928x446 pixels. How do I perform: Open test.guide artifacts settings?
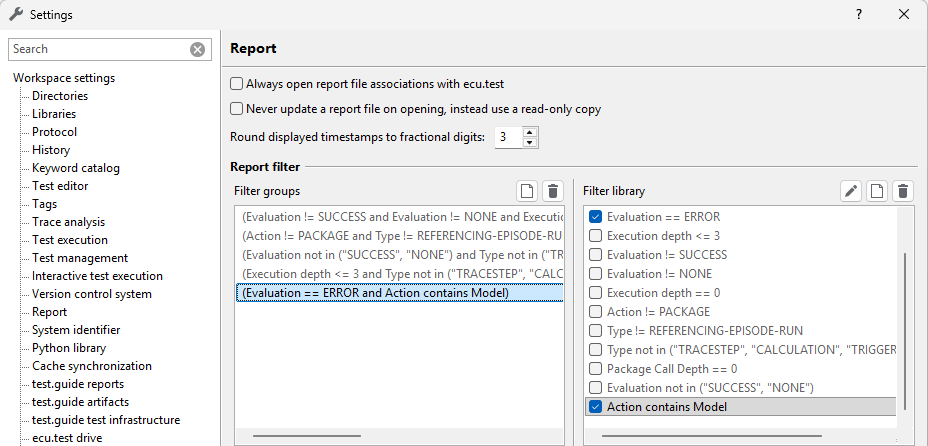pyautogui.click(x=80, y=402)
